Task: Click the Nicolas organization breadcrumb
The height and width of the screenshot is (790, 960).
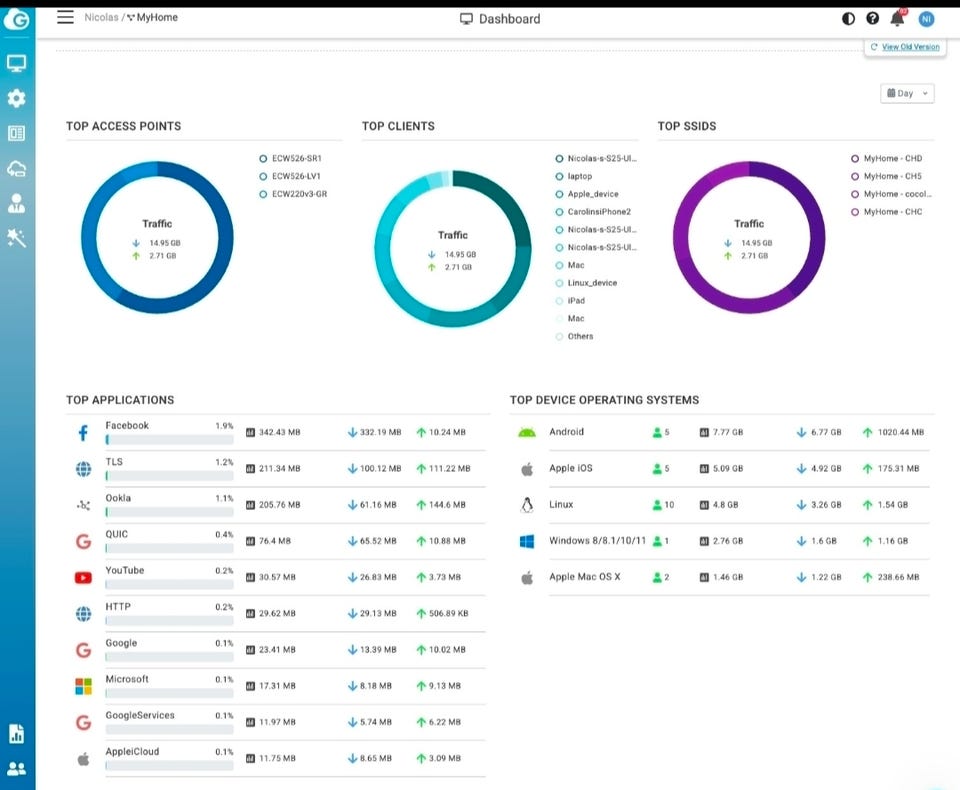Action: (101, 17)
